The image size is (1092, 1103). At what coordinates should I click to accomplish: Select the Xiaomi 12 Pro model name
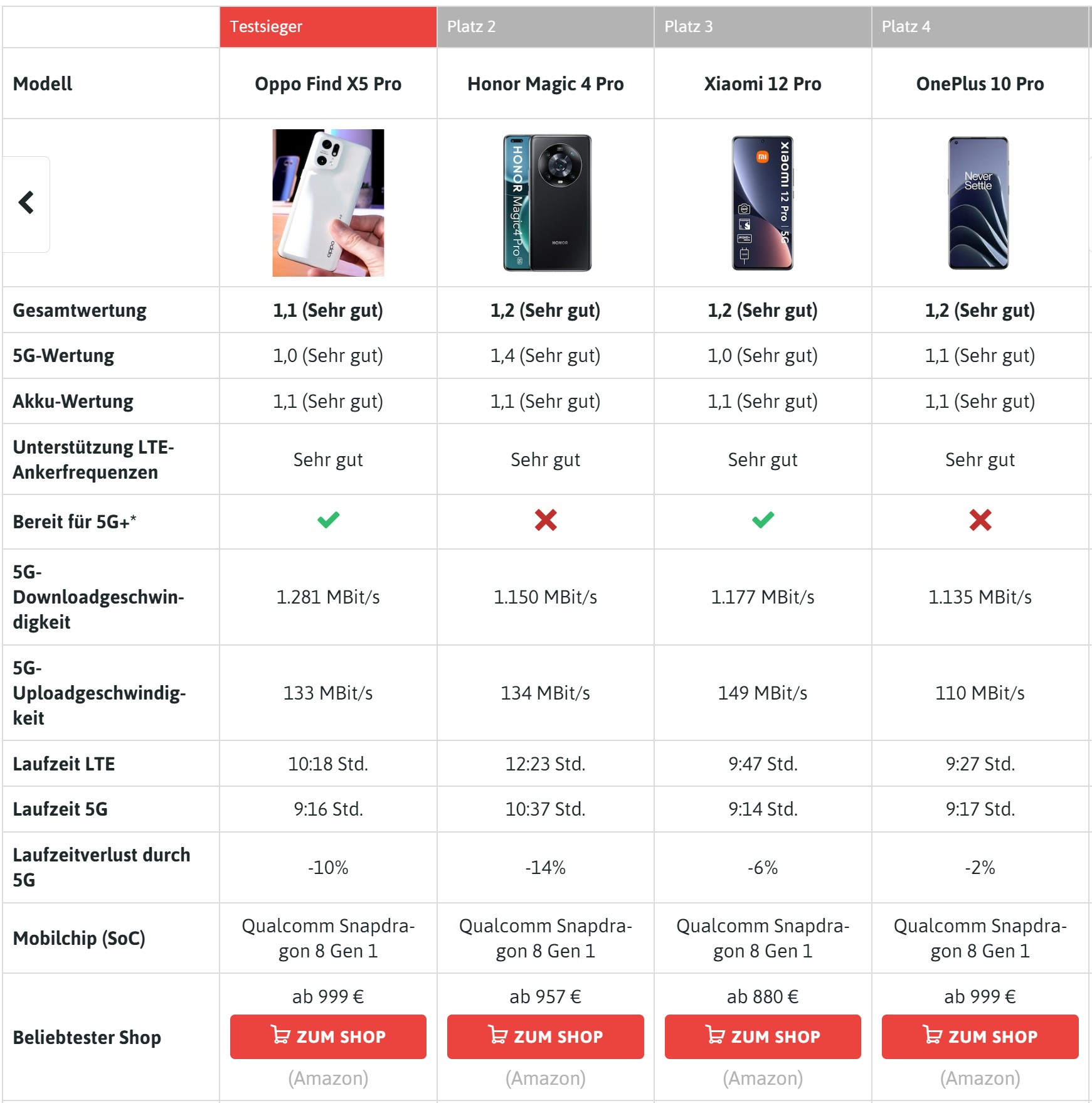763,83
